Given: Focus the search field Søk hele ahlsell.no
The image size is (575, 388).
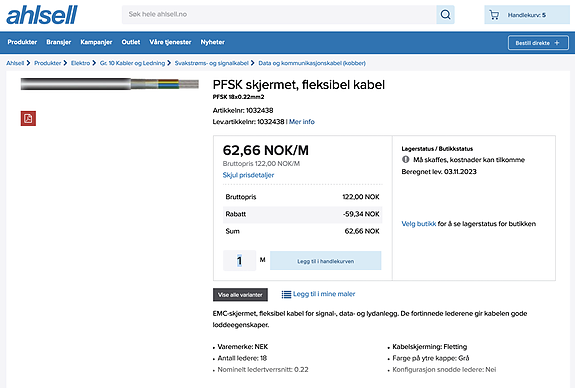Looking at the screenshot, I should [279, 15].
